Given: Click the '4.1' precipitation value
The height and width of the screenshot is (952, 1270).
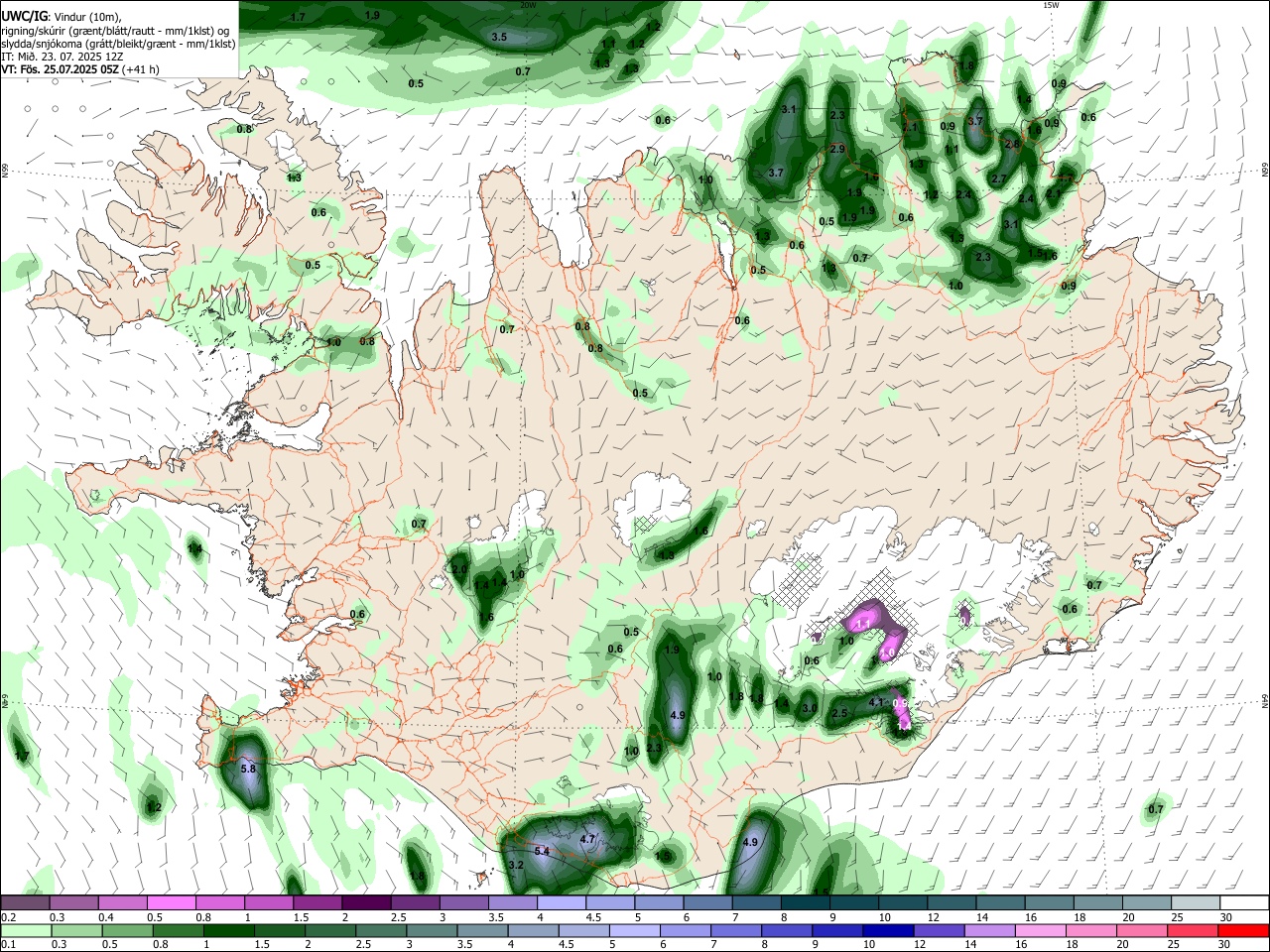Looking at the screenshot, I should (x=876, y=702).
